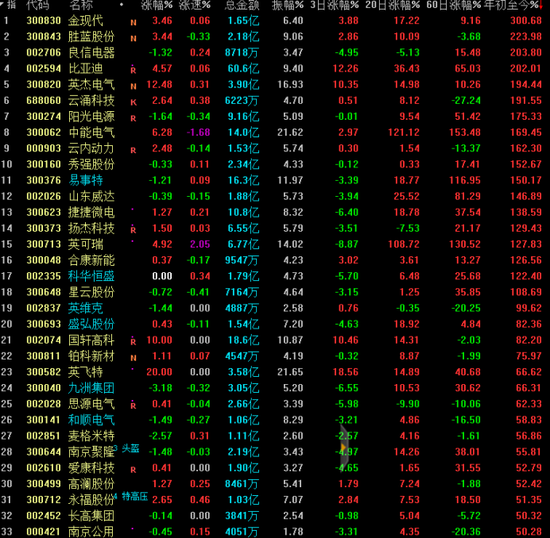550x538 pixels.
Task: Select stock name 英可瑞
Action: click(x=86, y=244)
